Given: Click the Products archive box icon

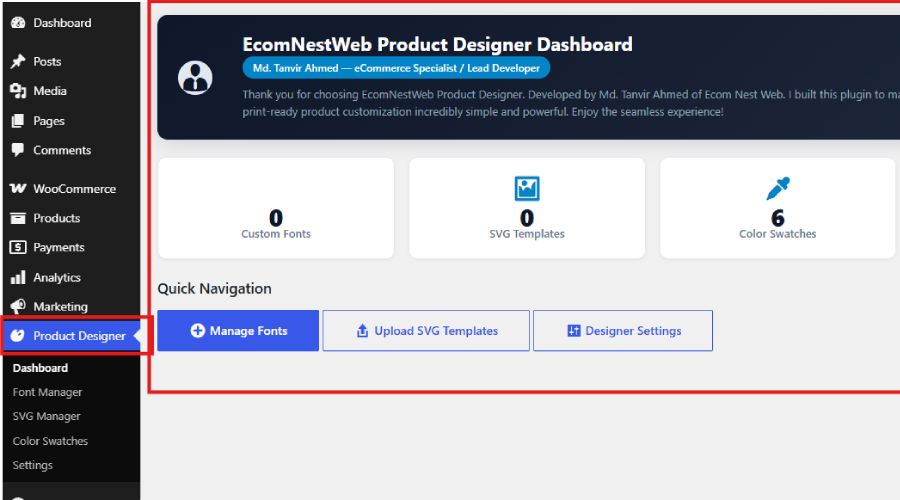Looking at the screenshot, I should [18, 218].
